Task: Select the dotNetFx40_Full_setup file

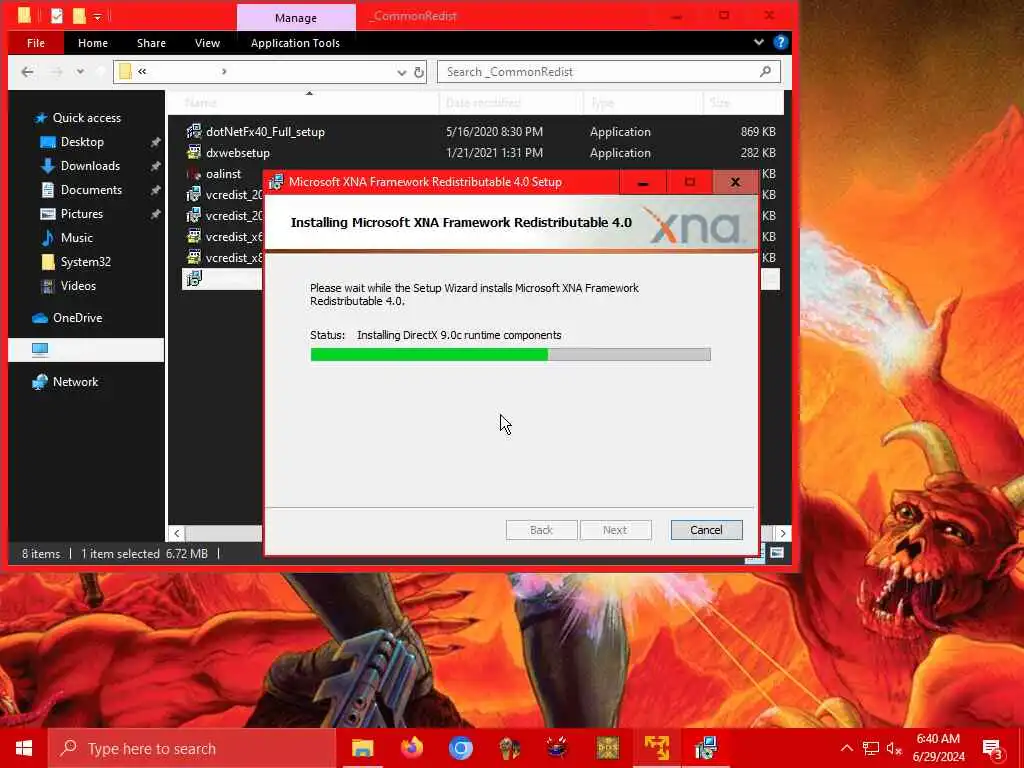Action: 265,132
